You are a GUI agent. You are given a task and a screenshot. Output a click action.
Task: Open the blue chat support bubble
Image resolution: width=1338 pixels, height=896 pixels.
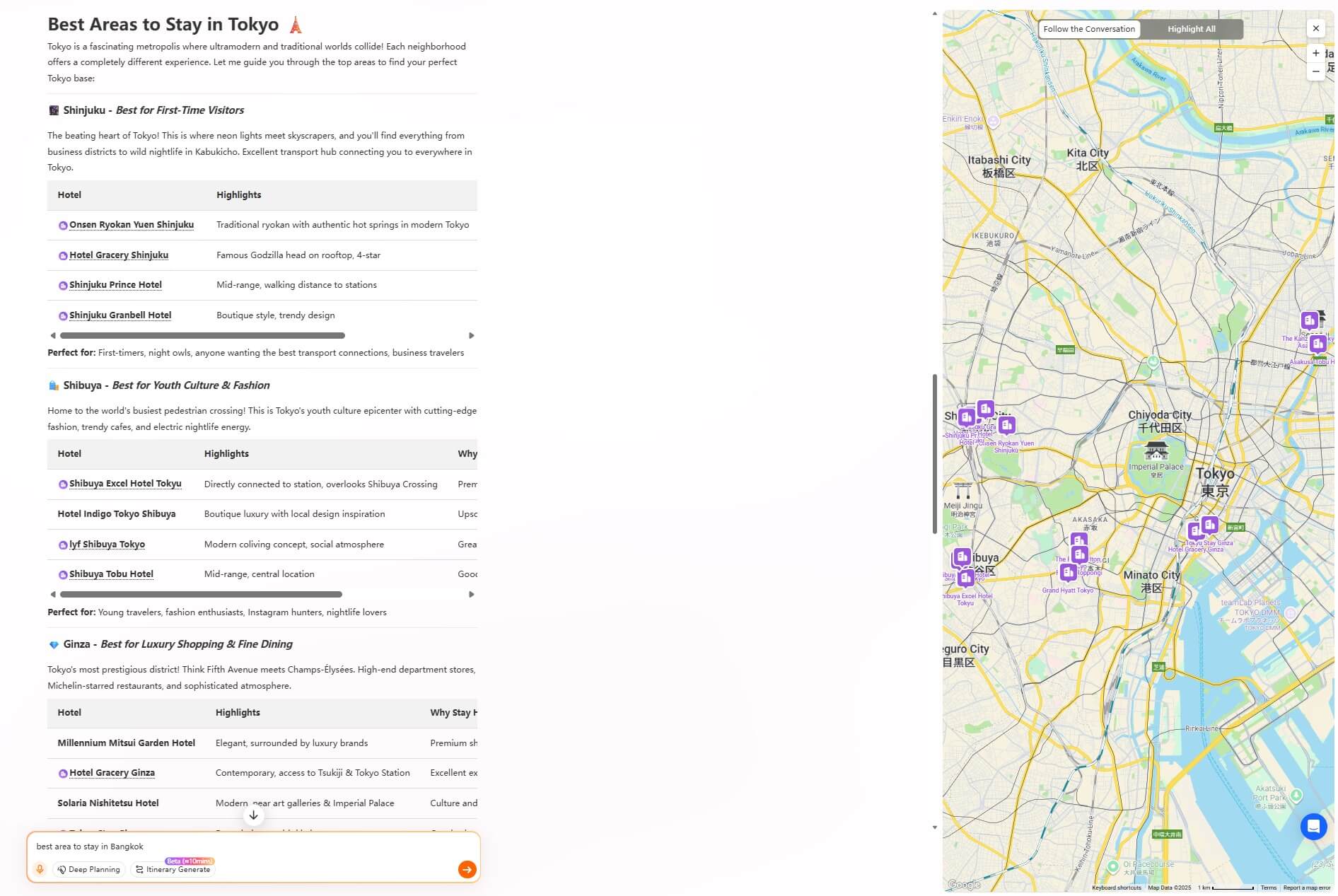(x=1313, y=826)
